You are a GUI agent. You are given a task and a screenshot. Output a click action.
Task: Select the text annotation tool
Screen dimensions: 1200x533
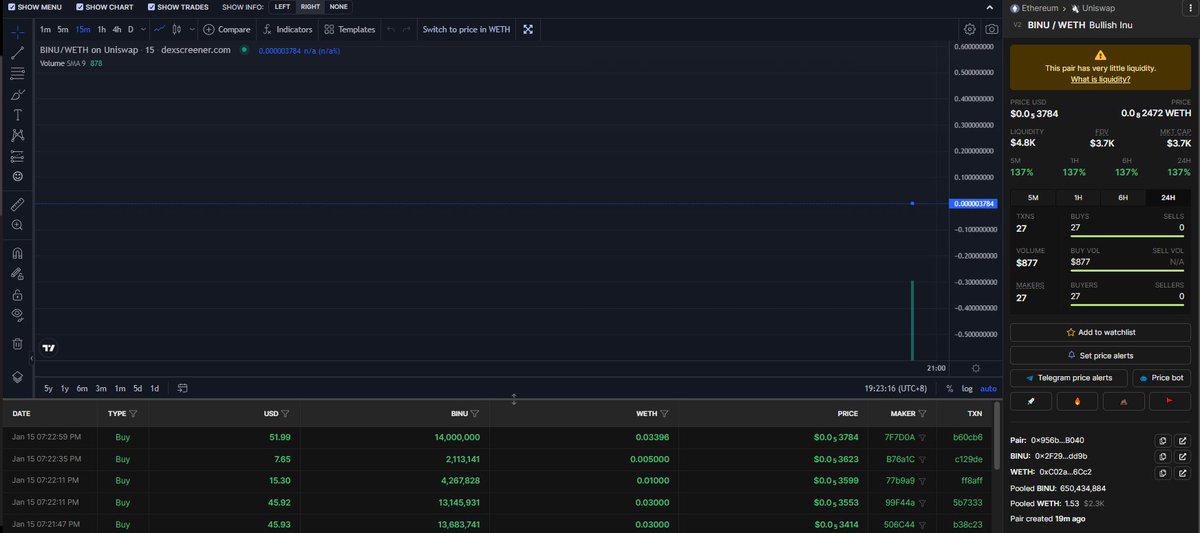[17, 115]
